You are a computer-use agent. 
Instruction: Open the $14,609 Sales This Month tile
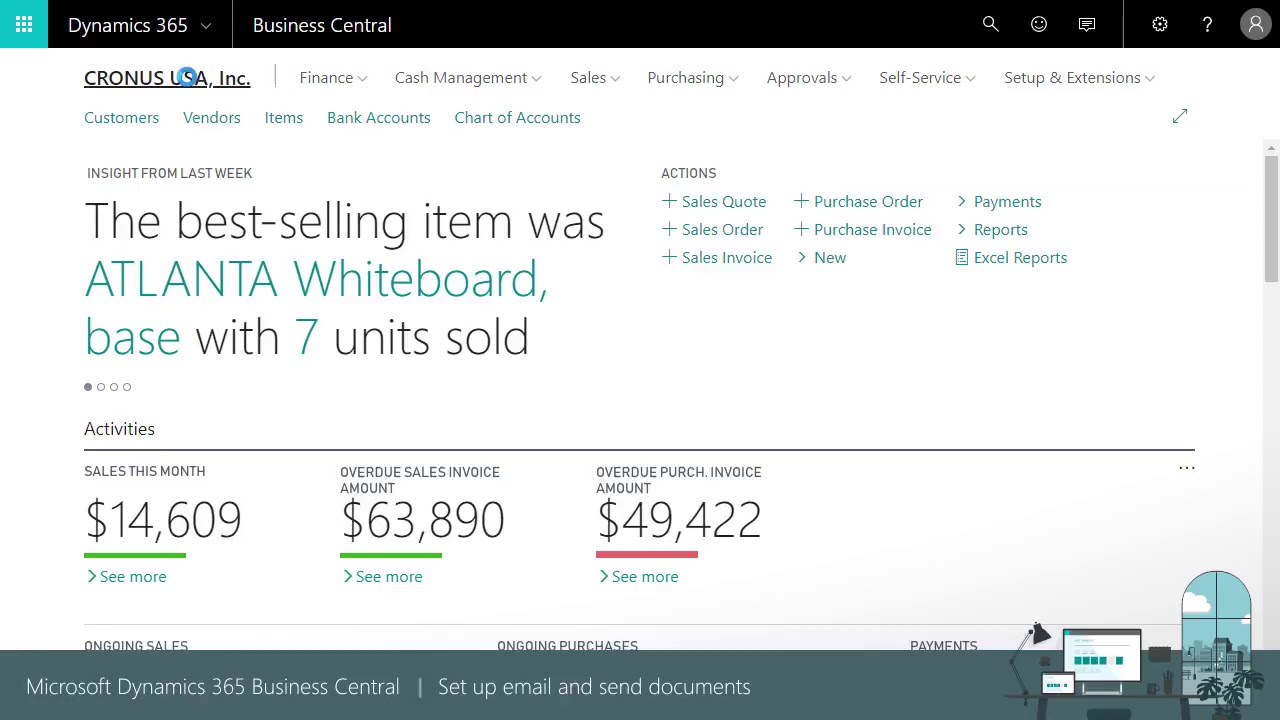coord(163,520)
